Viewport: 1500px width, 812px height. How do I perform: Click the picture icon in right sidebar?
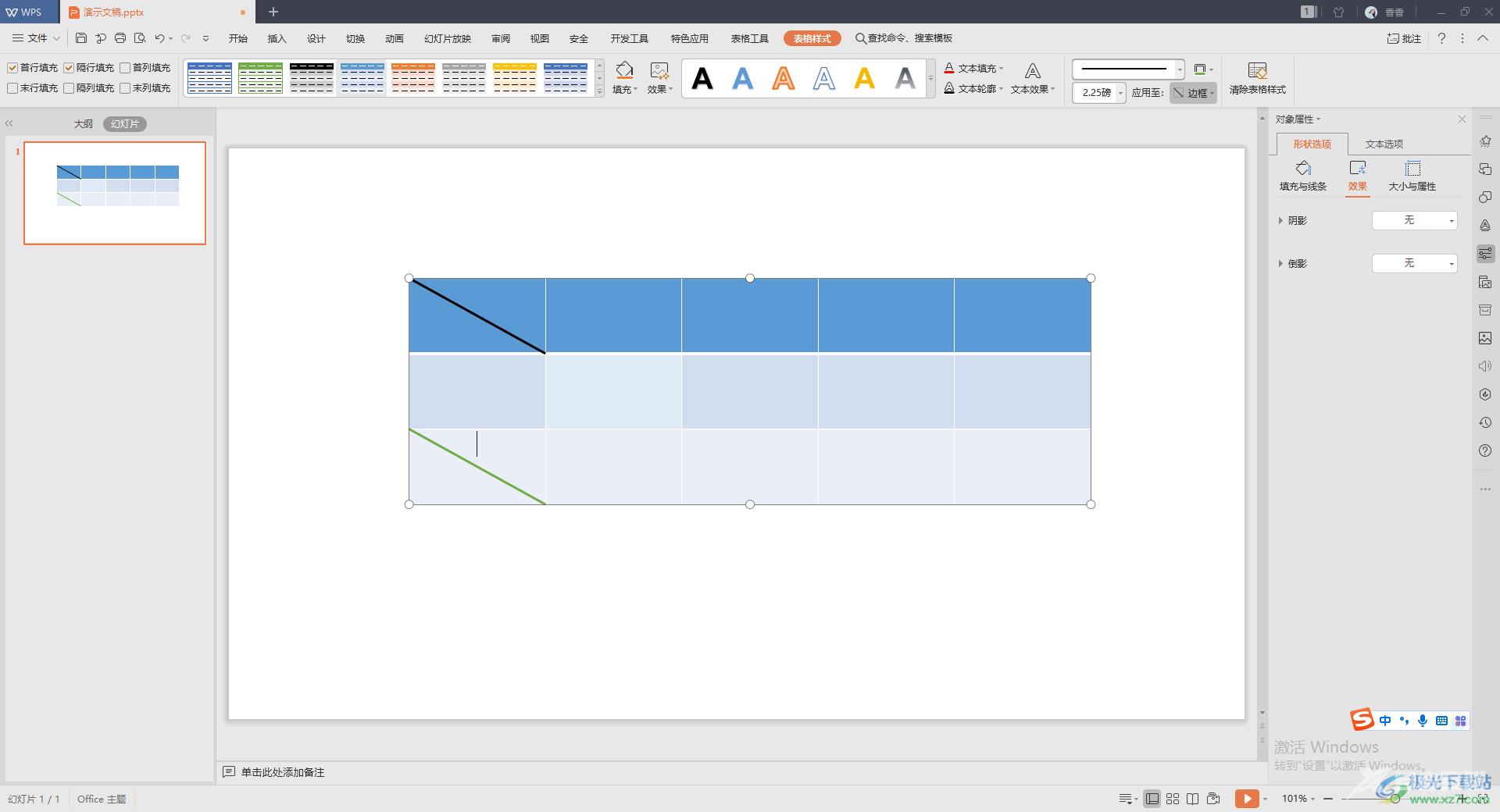1485,338
